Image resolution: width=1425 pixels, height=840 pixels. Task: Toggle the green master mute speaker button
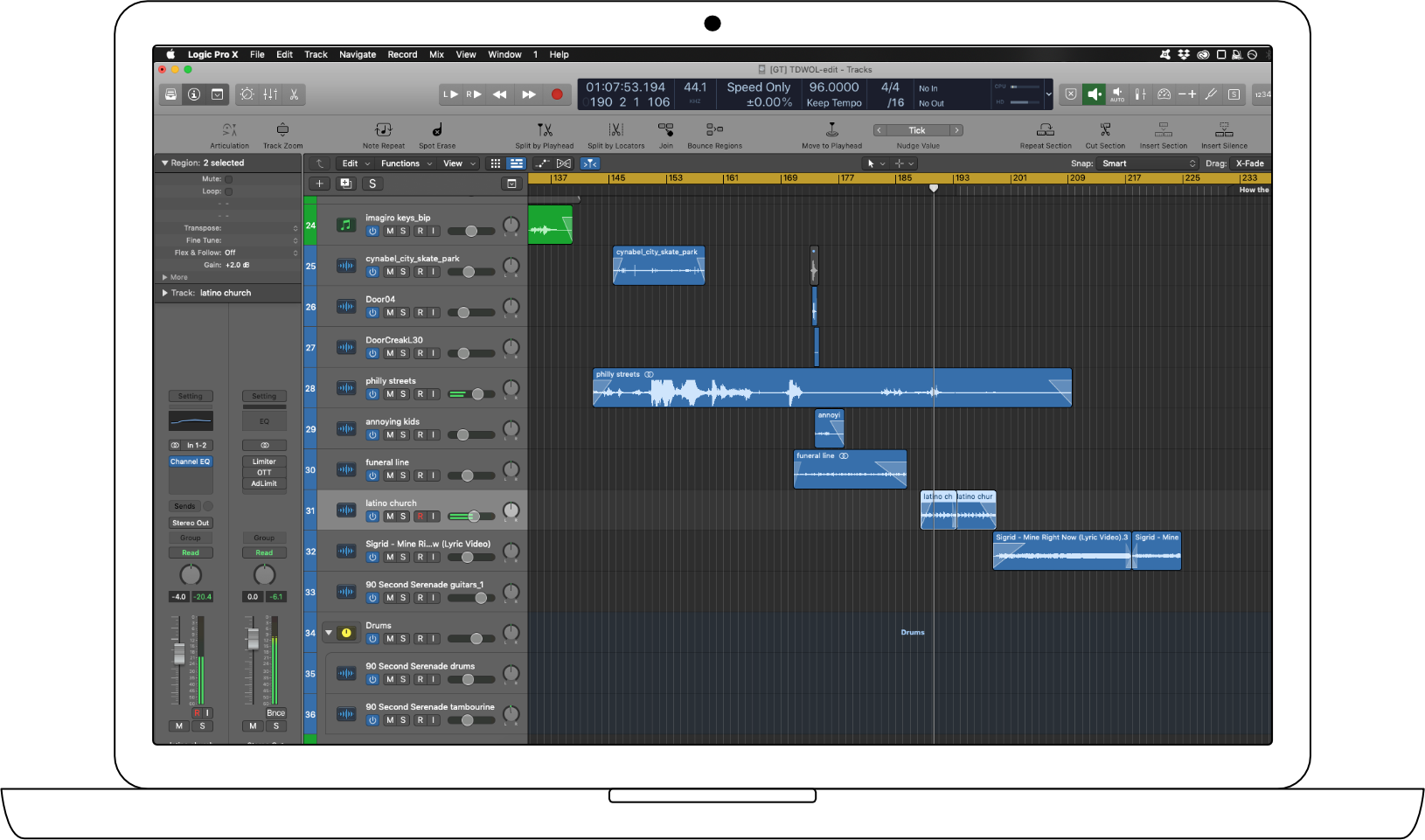click(1094, 94)
